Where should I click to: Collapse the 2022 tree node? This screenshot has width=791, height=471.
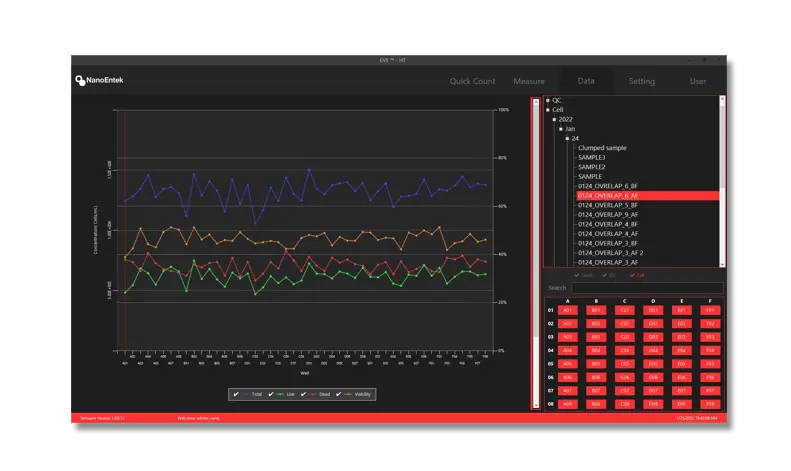[554, 120]
